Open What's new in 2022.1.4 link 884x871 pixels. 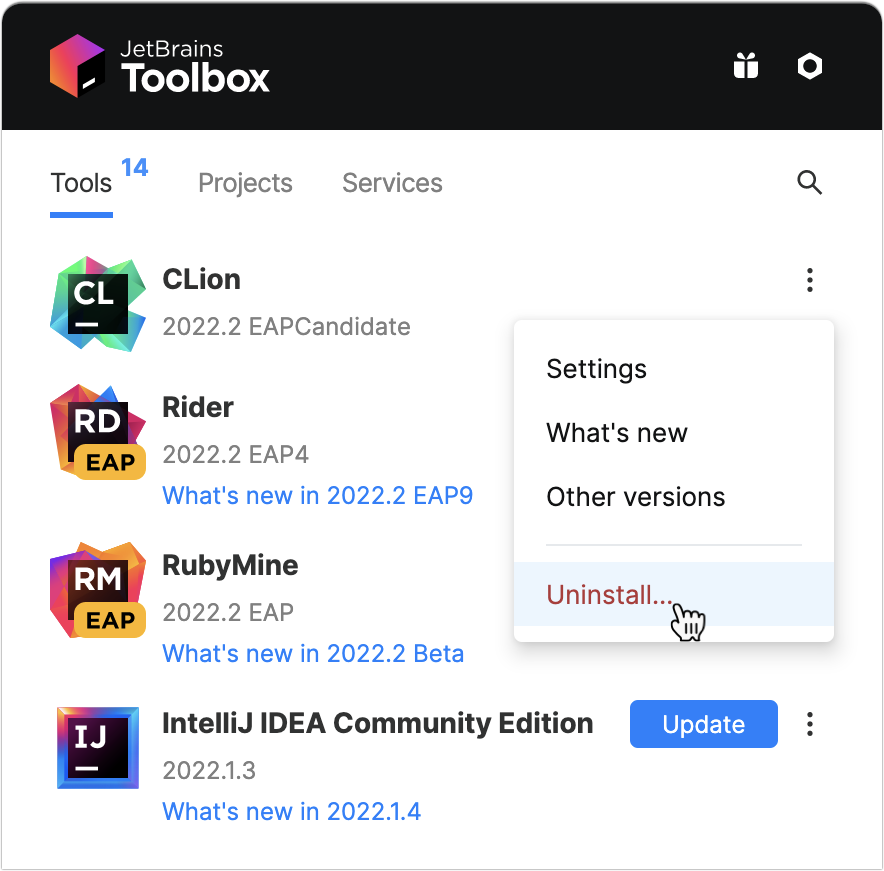pyautogui.click(x=291, y=811)
